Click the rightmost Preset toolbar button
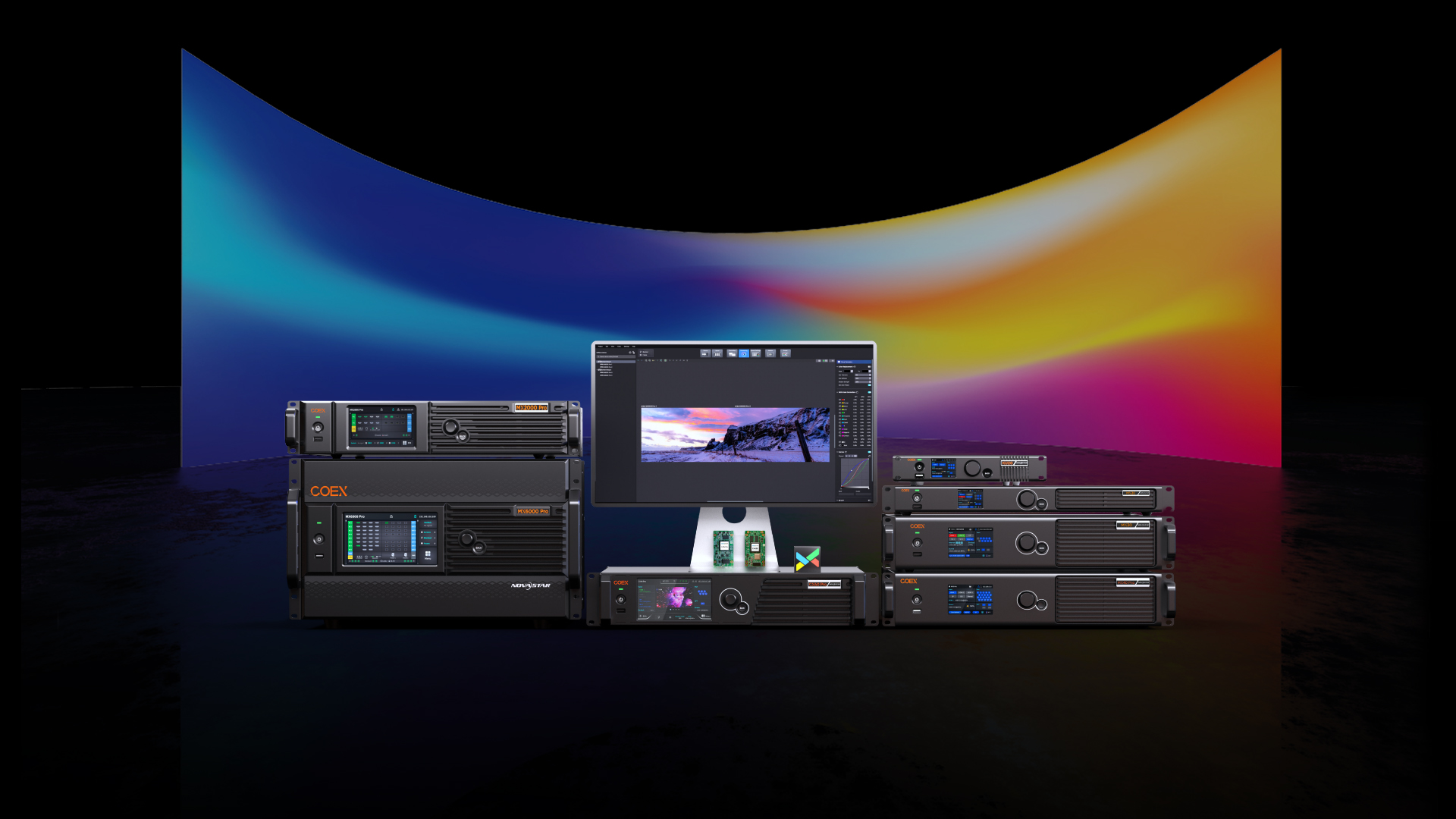This screenshot has width=1456, height=819. click(786, 354)
